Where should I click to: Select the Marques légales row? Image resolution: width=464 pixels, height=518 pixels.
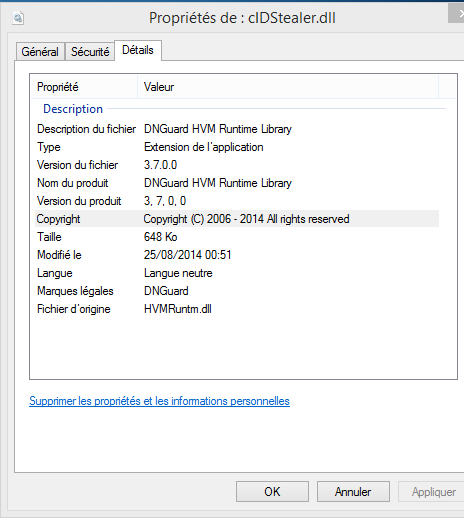(237, 291)
